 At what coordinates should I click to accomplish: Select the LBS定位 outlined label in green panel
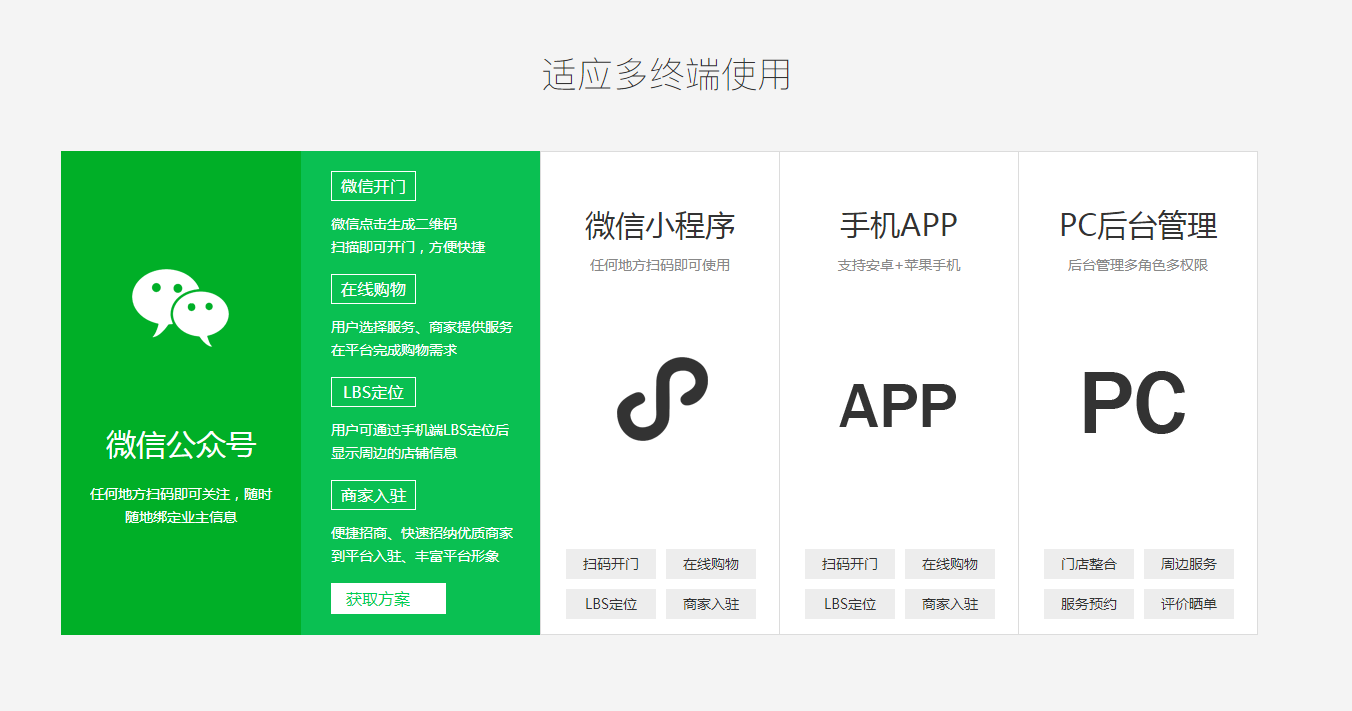pos(373,392)
